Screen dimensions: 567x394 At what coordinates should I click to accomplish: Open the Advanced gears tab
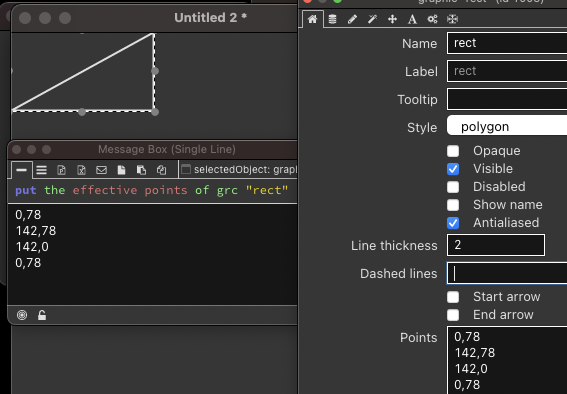point(432,19)
